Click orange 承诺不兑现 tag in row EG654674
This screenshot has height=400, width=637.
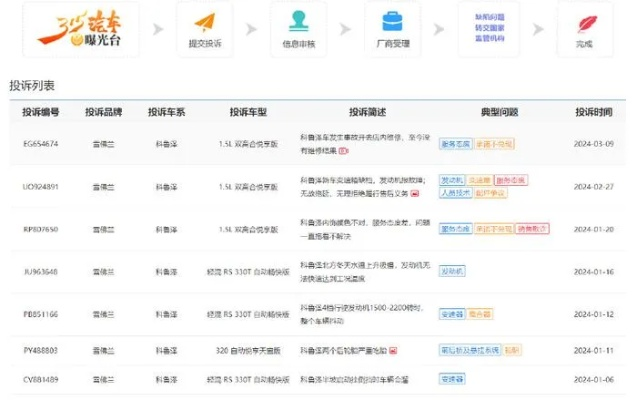(x=494, y=144)
